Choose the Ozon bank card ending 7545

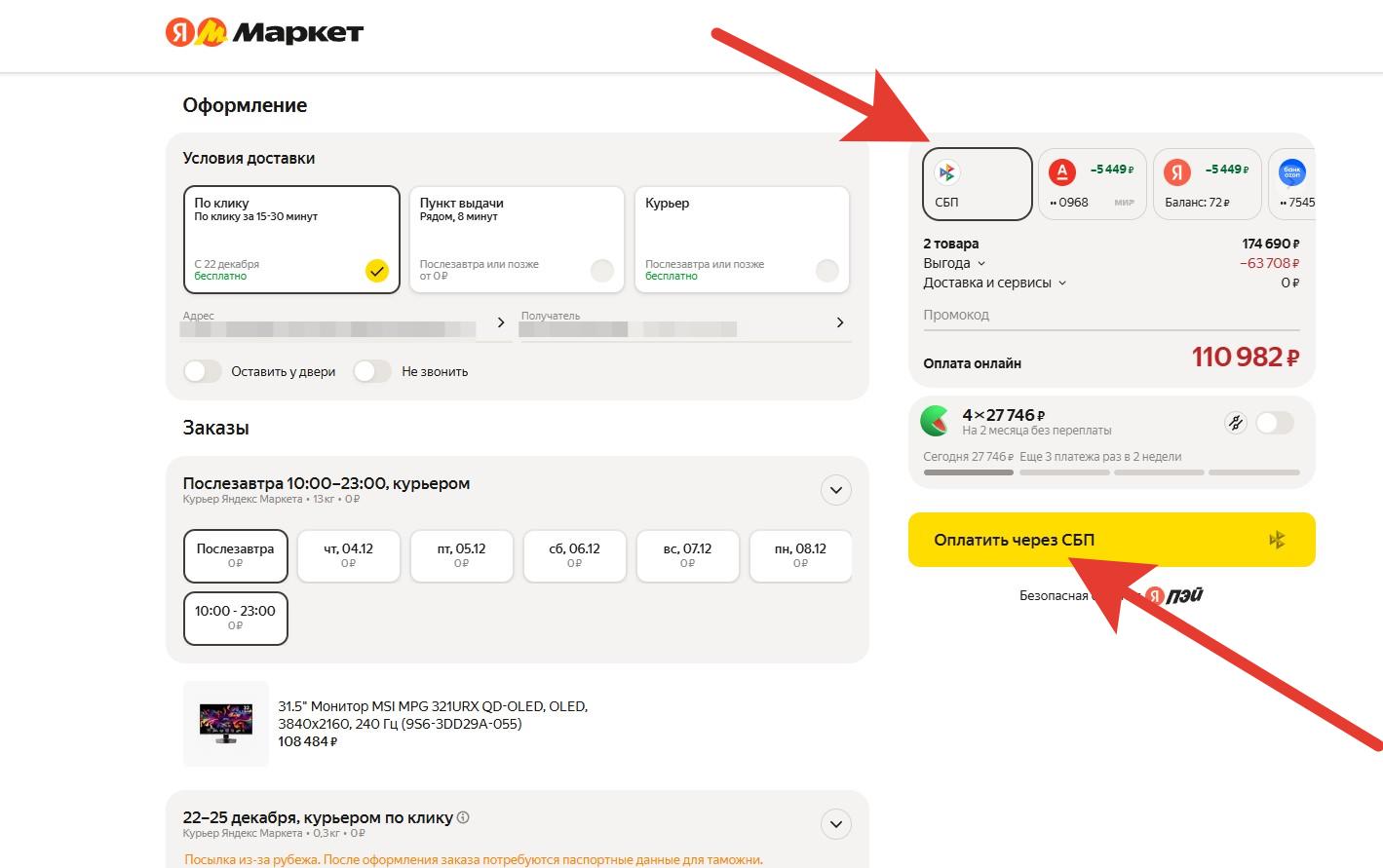coord(1292,184)
